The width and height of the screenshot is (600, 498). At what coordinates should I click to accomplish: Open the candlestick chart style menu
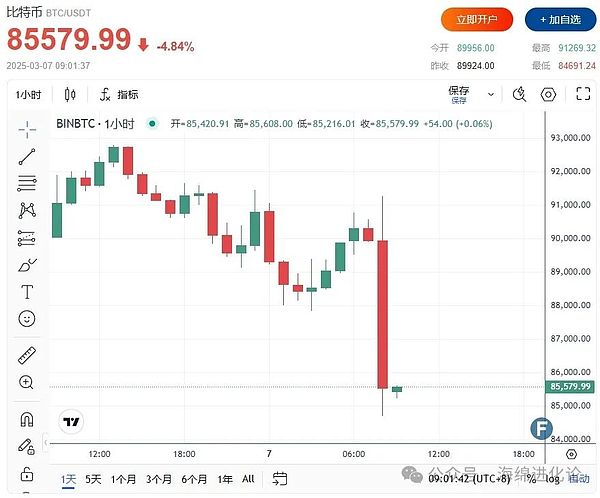click(69, 95)
